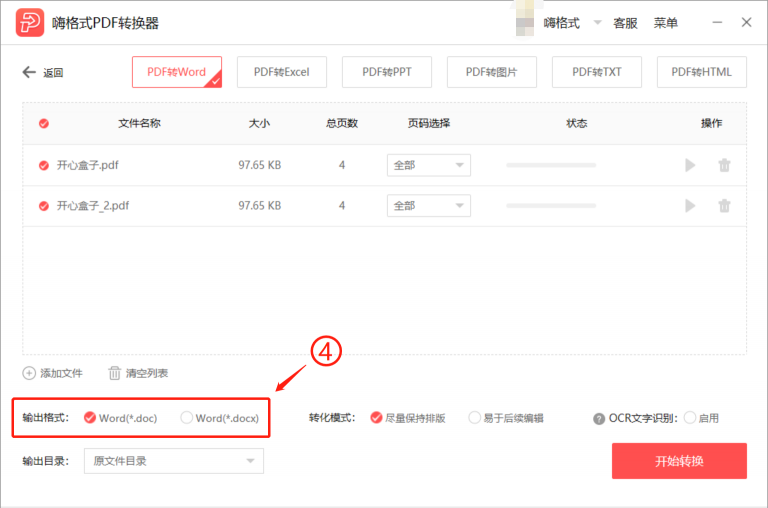Expand the account dropdown arrow beside 嗨格式
This screenshot has width=768, height=508.
[597, 23]
